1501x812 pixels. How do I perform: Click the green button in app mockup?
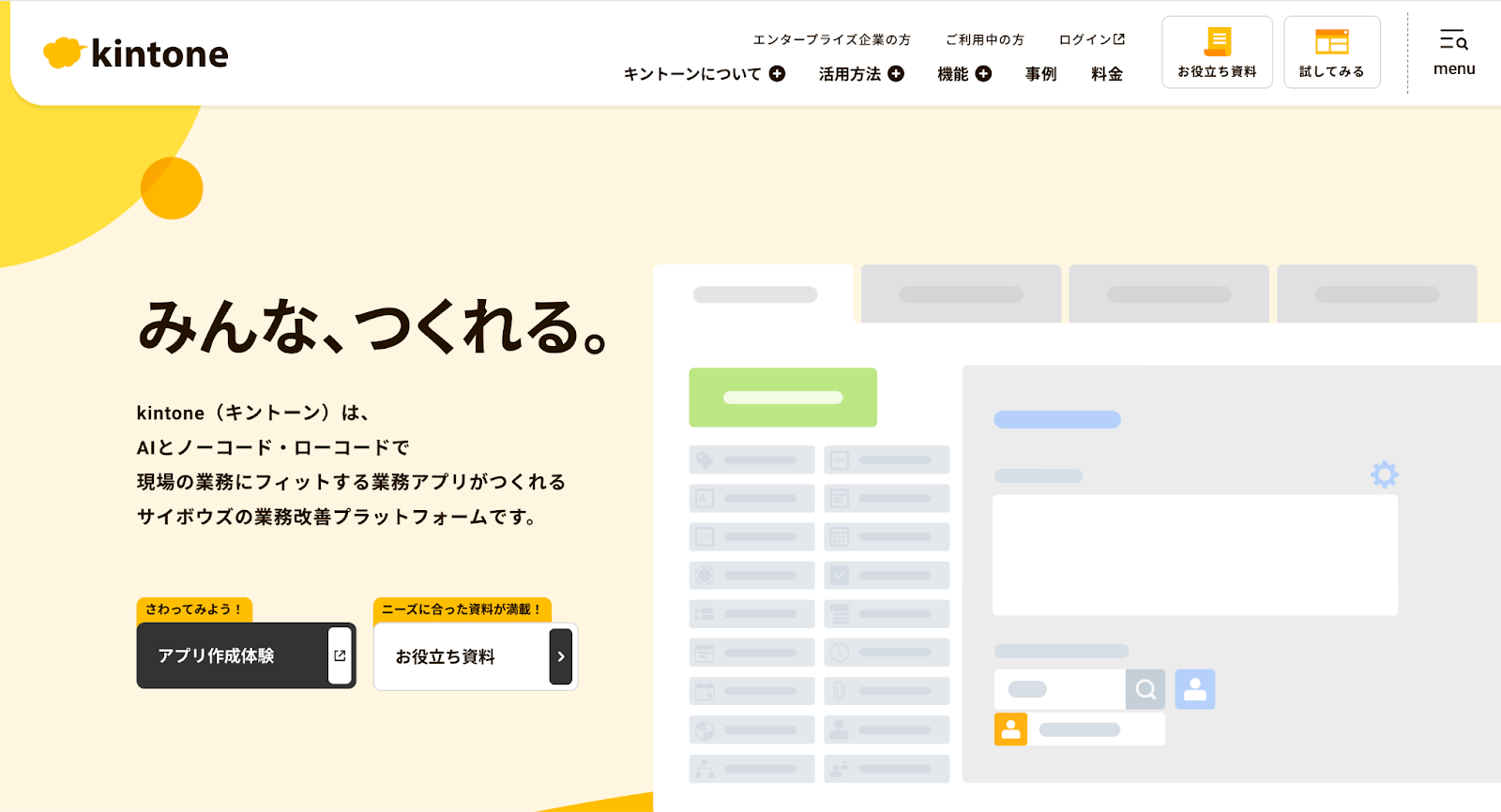click(x=782, y=398)
